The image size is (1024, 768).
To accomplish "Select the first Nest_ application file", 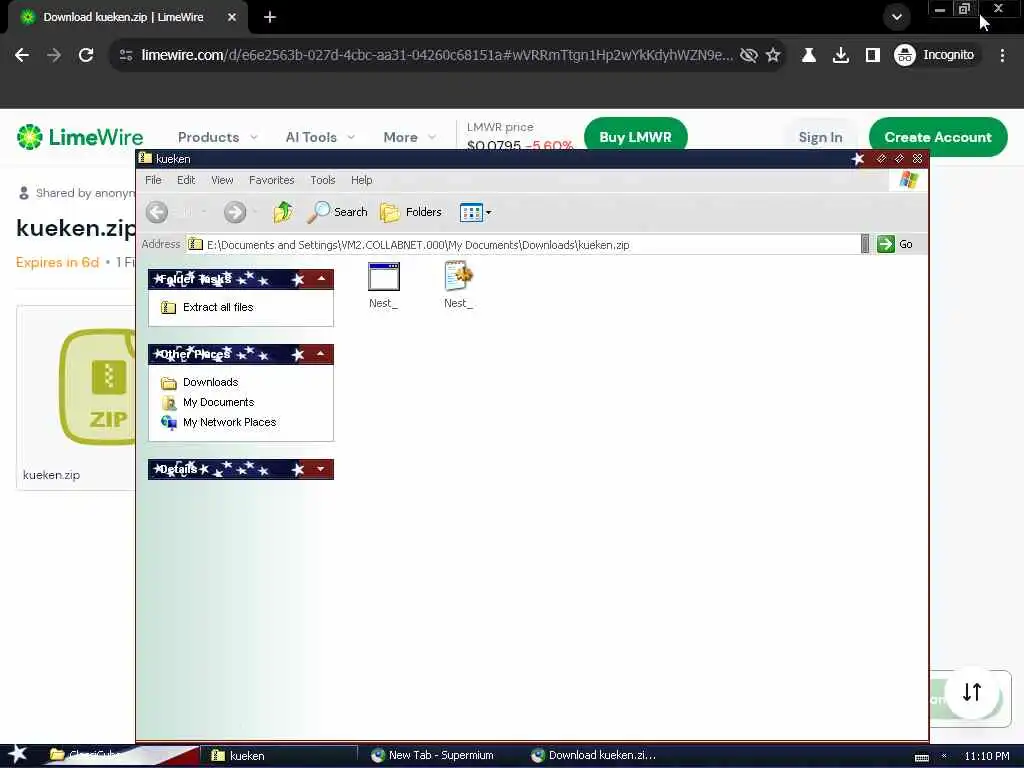I will pos(383,285).
